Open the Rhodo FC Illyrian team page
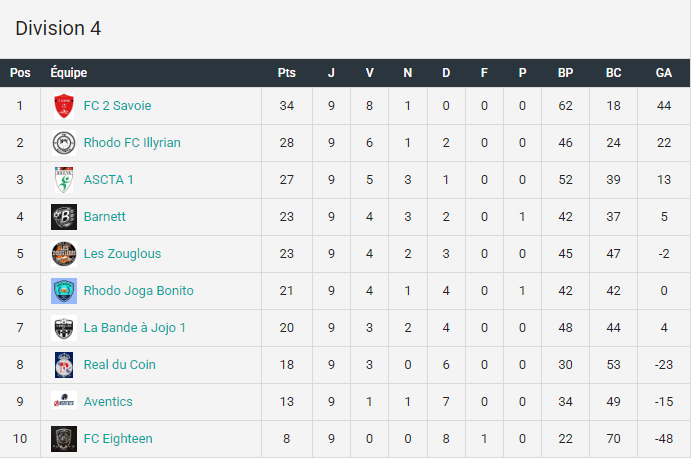Image resolution: width=692 pixels, height=461 pixels. (132, 143)
